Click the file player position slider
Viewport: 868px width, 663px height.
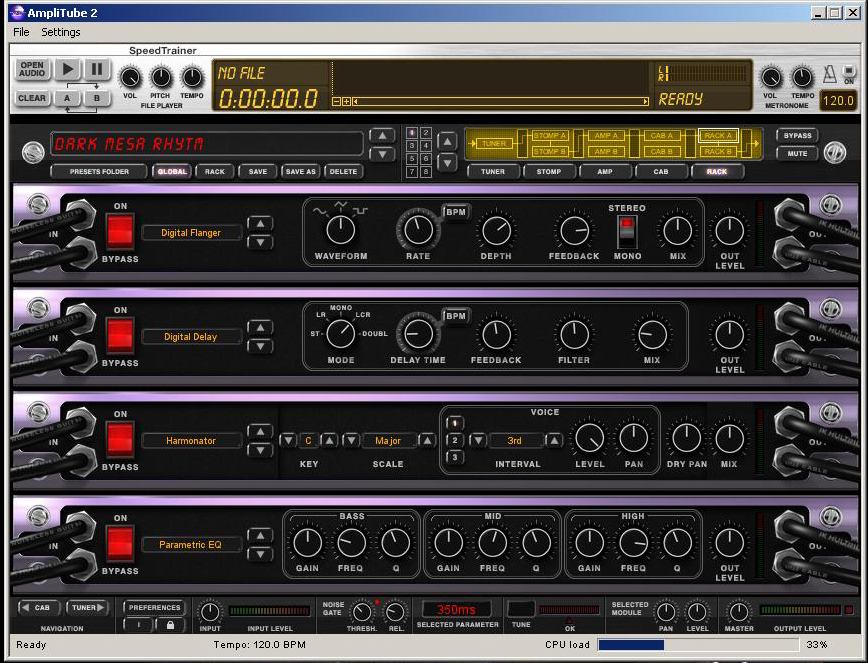click(x=500, y=101)
